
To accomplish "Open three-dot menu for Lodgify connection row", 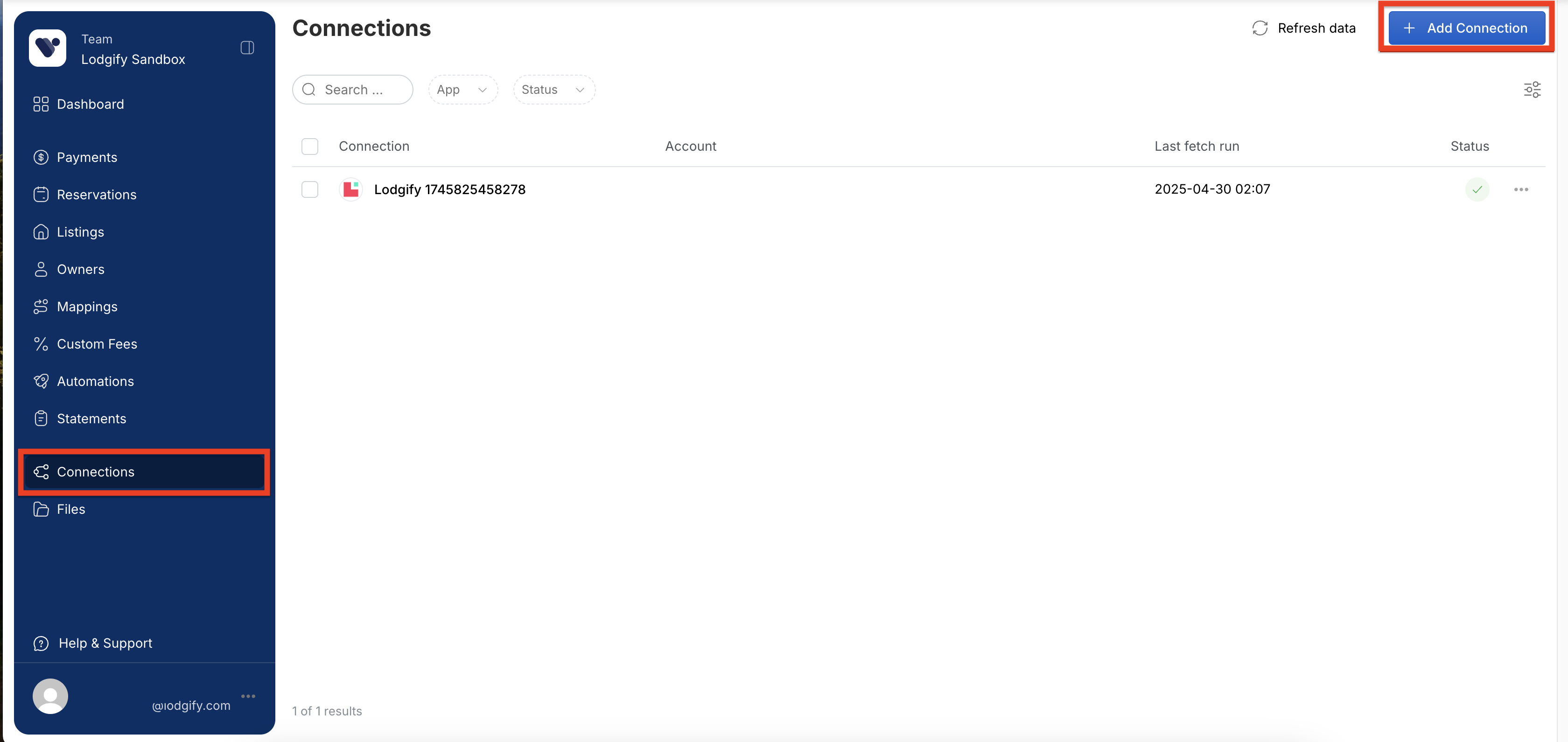I will (x=1520, y=190).
